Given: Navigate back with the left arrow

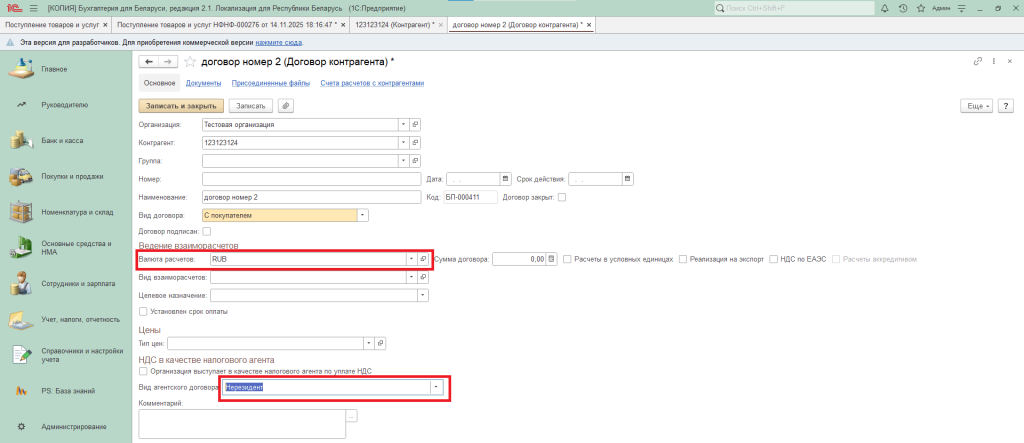Looking at the screenshot, I should [149, 62].
